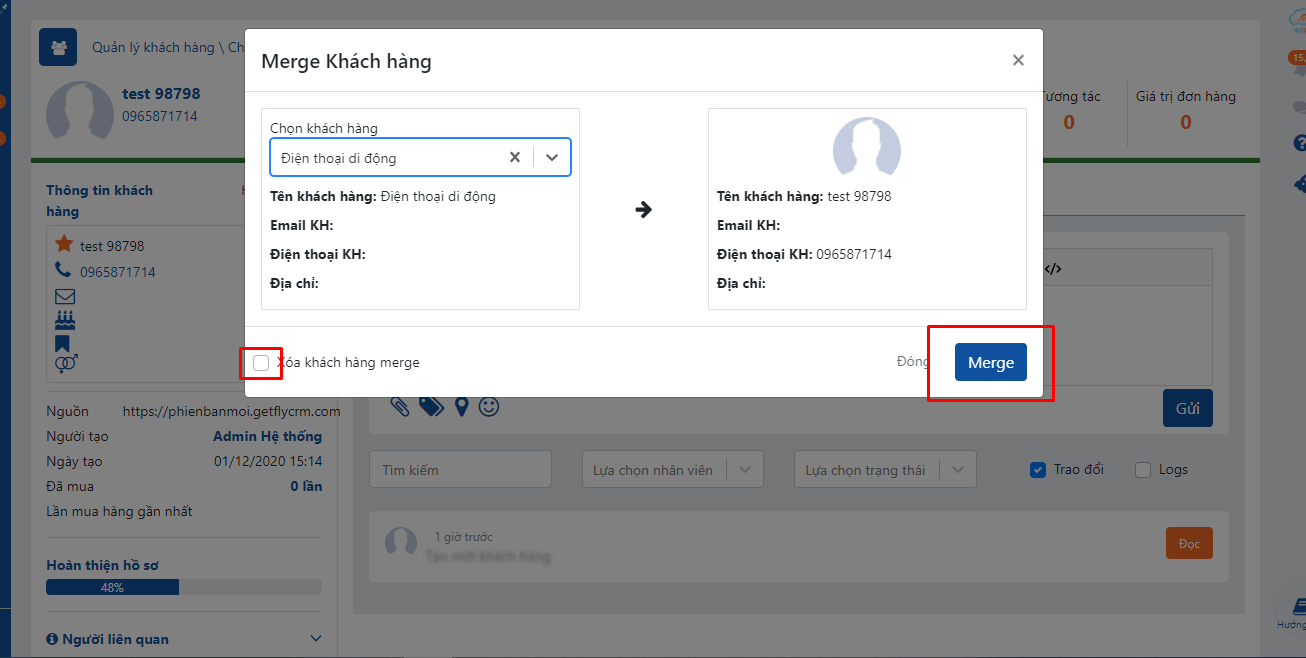Open the Lựa chọn trạng thái dropdown

[x=957, y=470]
